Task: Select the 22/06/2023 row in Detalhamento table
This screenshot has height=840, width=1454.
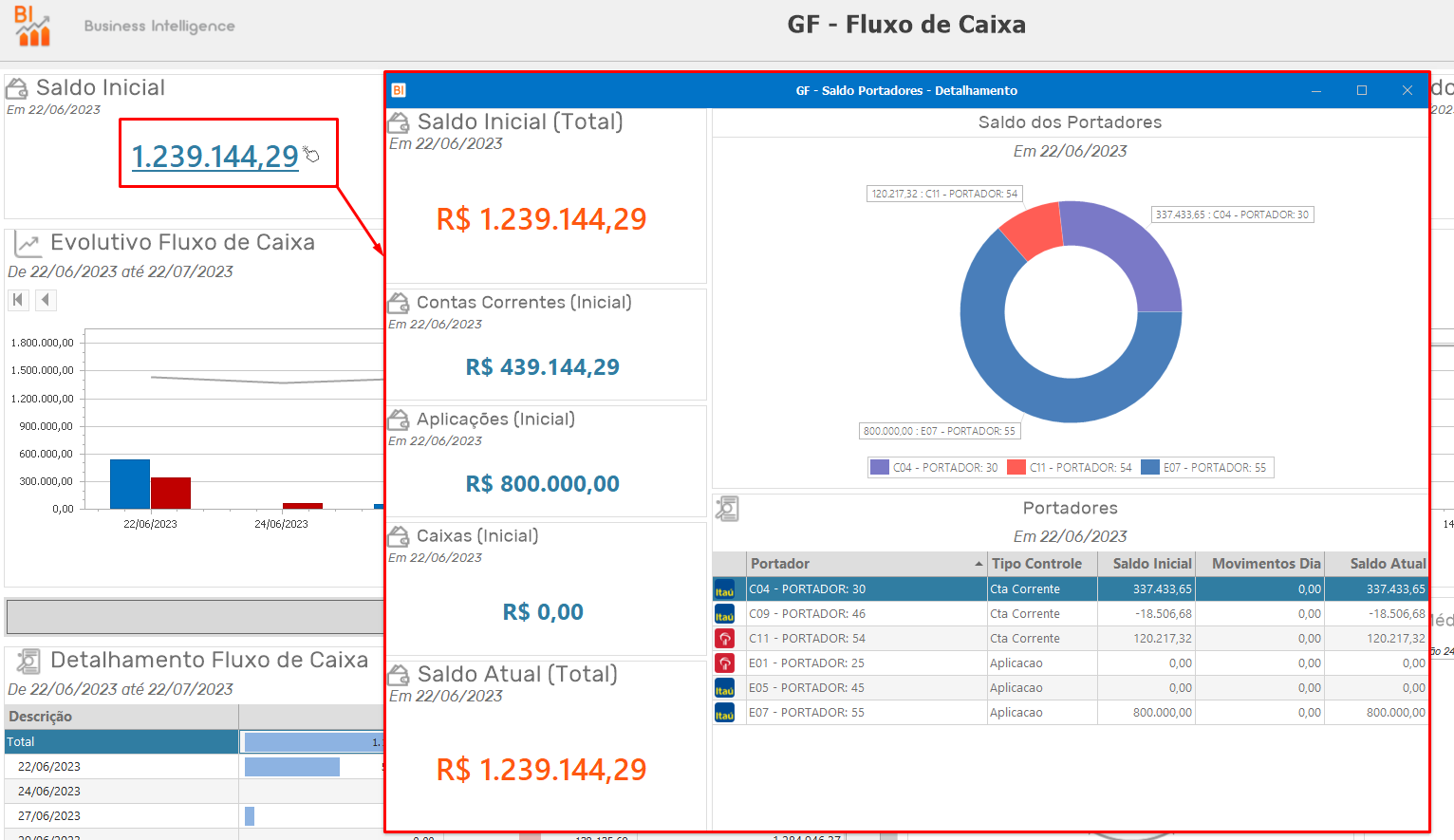Action: 194,767
